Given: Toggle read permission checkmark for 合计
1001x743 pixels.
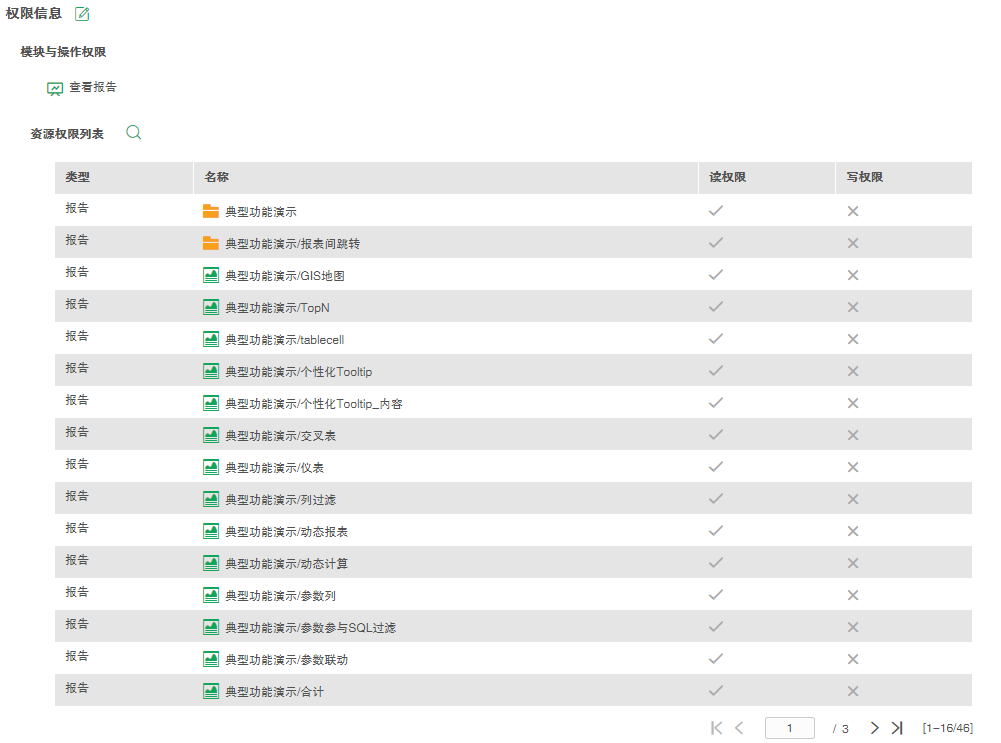Looking at the screenshot, I should [x=715, y=691].
